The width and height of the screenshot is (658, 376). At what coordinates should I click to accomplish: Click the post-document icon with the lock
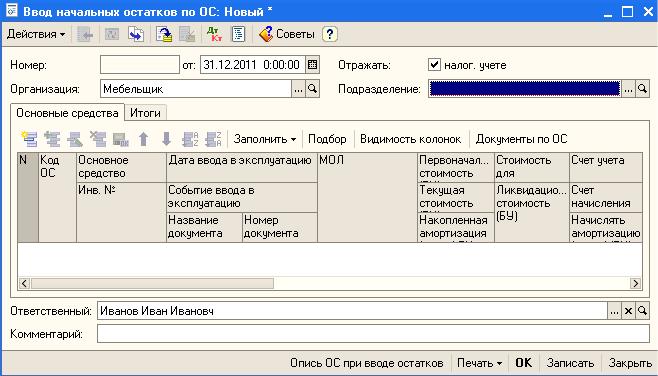164,34
